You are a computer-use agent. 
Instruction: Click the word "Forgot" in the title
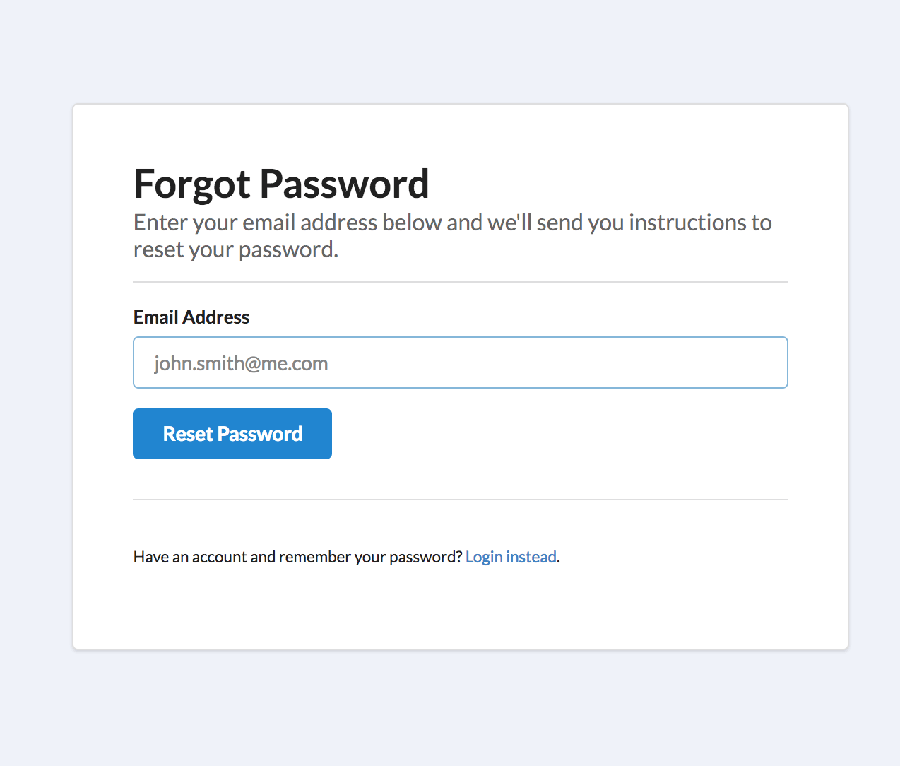(x=191, y=184)
